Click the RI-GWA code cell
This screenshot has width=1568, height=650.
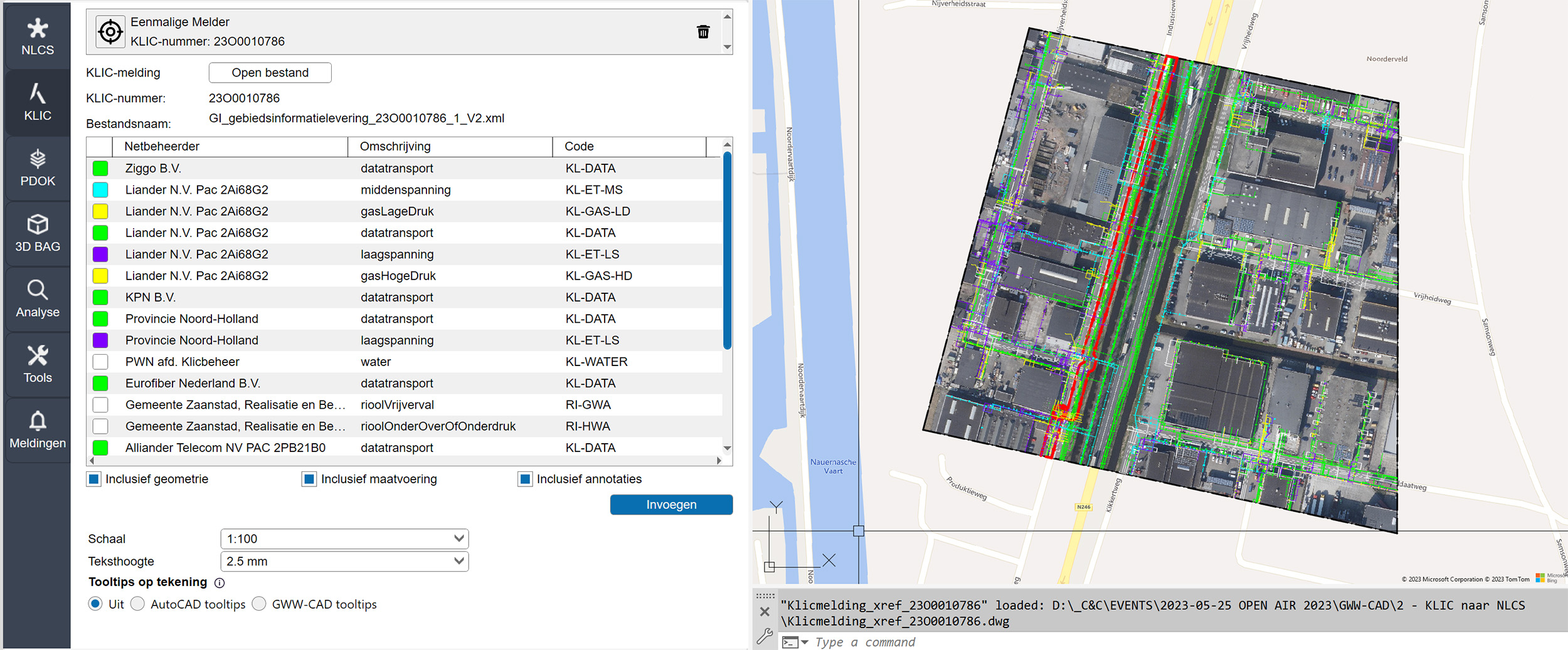[x=588, y=405]
